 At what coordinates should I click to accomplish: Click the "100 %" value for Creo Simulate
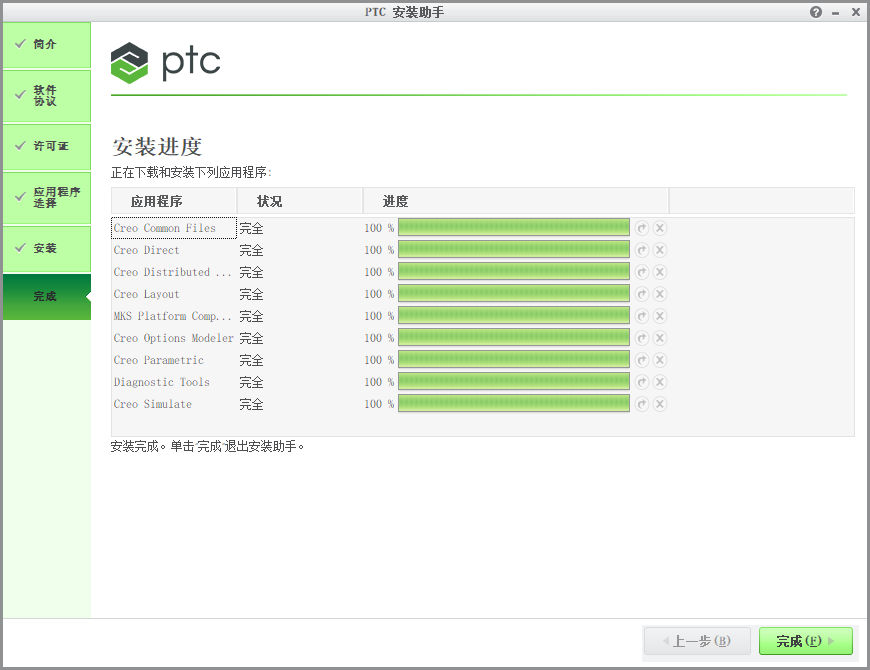(379, 404)
